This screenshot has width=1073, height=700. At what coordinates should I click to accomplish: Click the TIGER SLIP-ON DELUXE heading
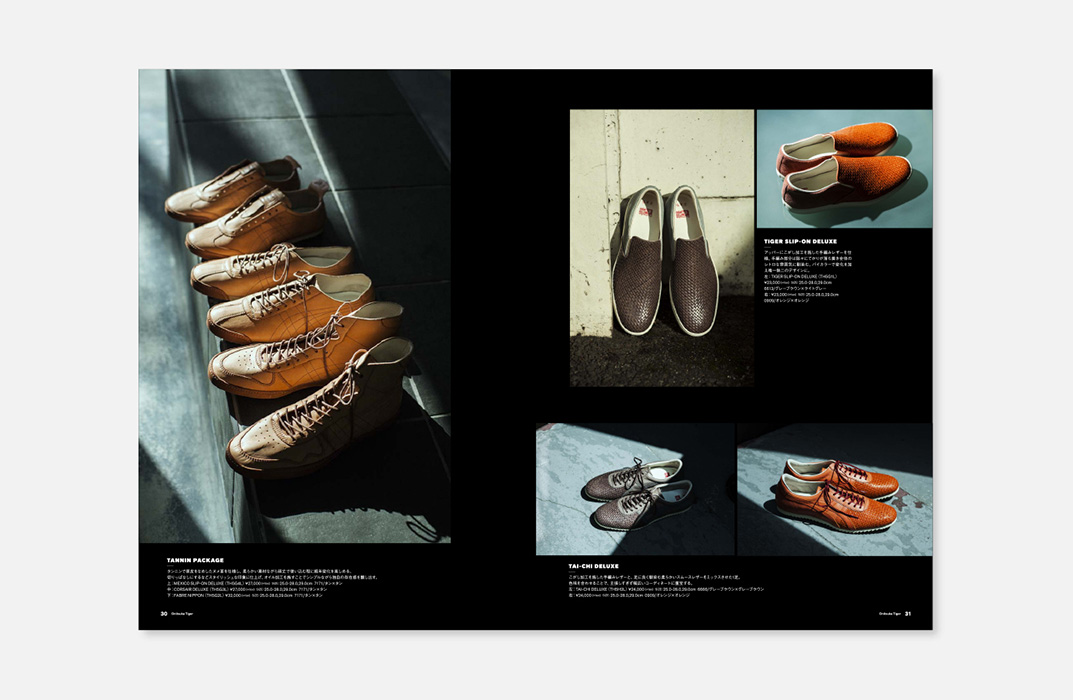point(800,241)
